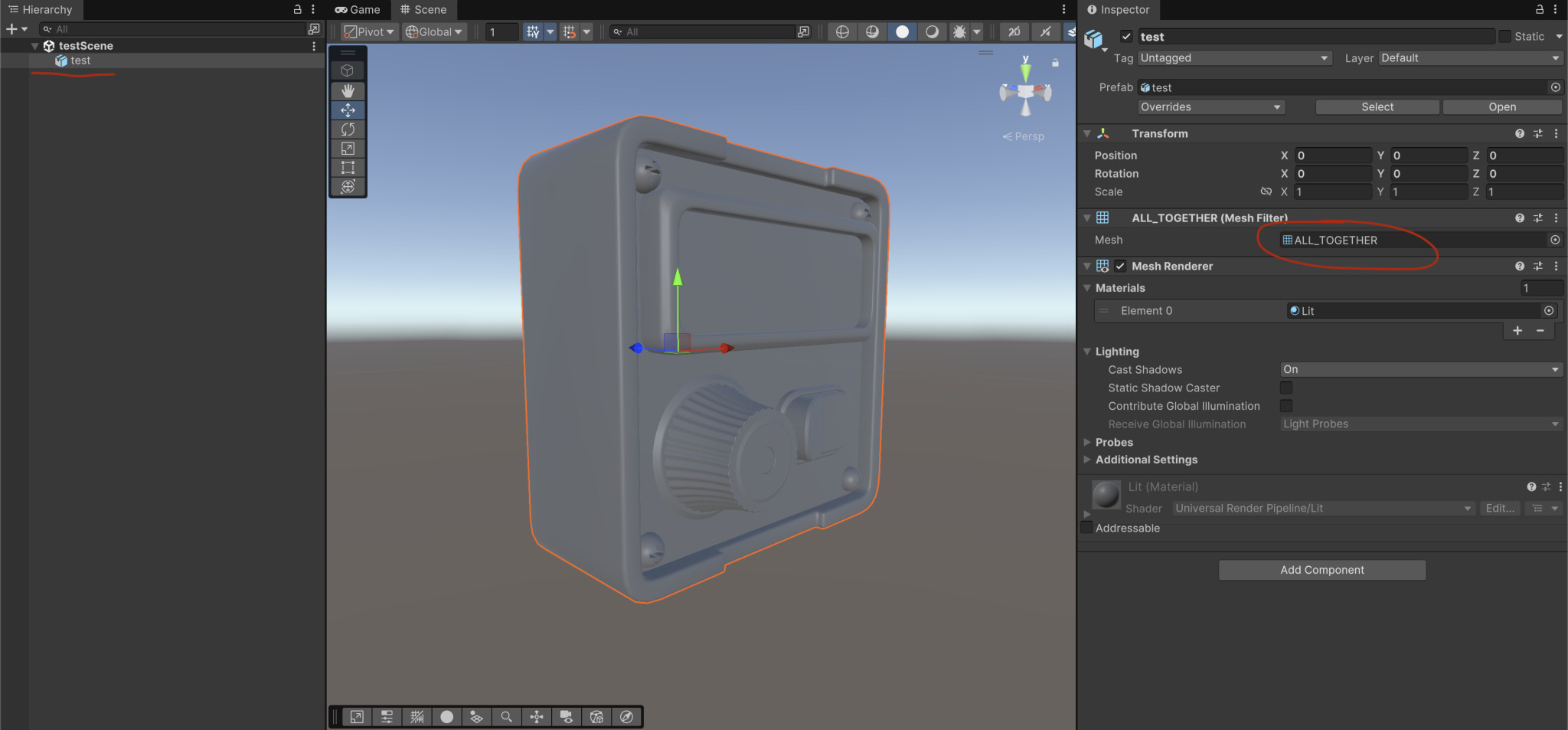This screenshot has width=1568, height=730.
Task: Select the Rect transform tool
Action: 348,168
